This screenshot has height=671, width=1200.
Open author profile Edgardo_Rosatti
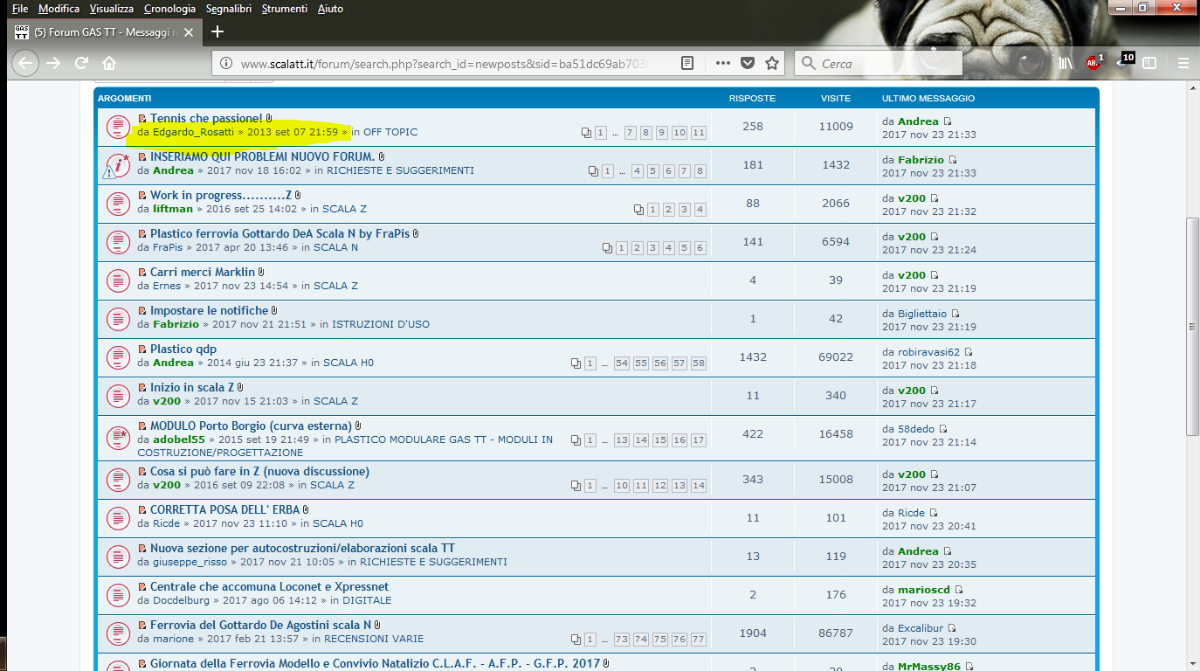[193, 132]
